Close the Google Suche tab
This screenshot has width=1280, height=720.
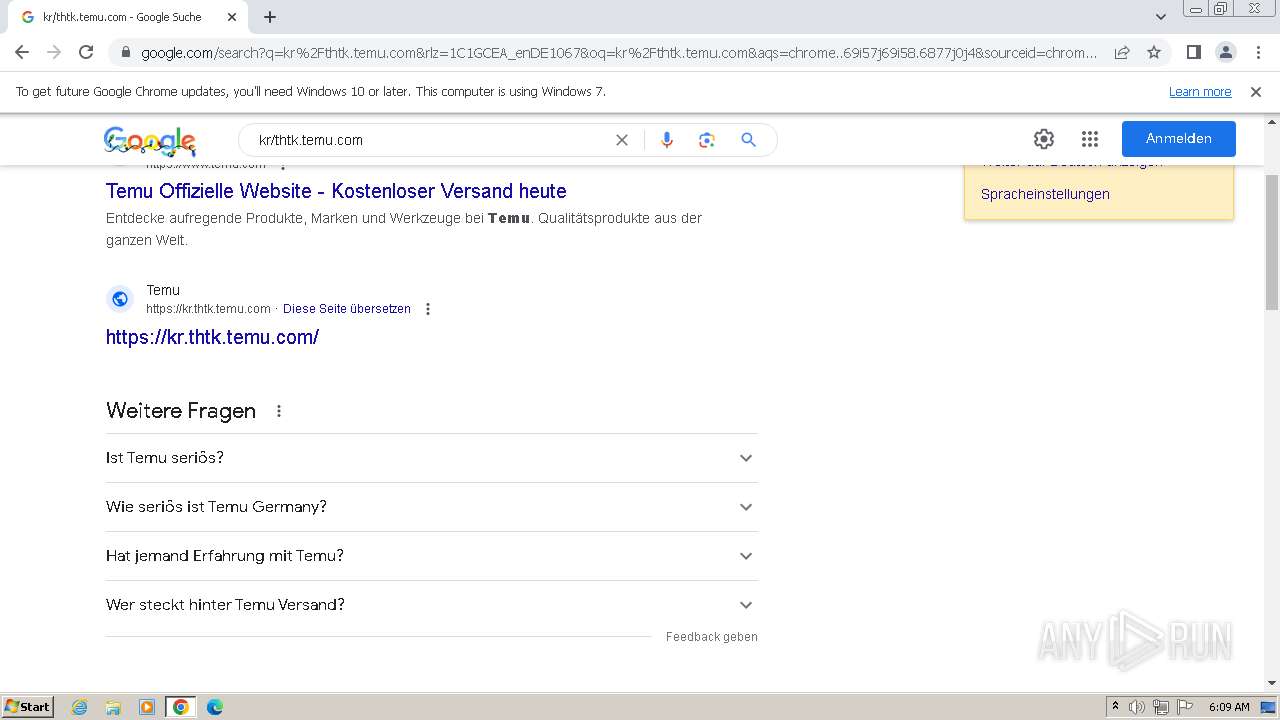coord(232,17)
